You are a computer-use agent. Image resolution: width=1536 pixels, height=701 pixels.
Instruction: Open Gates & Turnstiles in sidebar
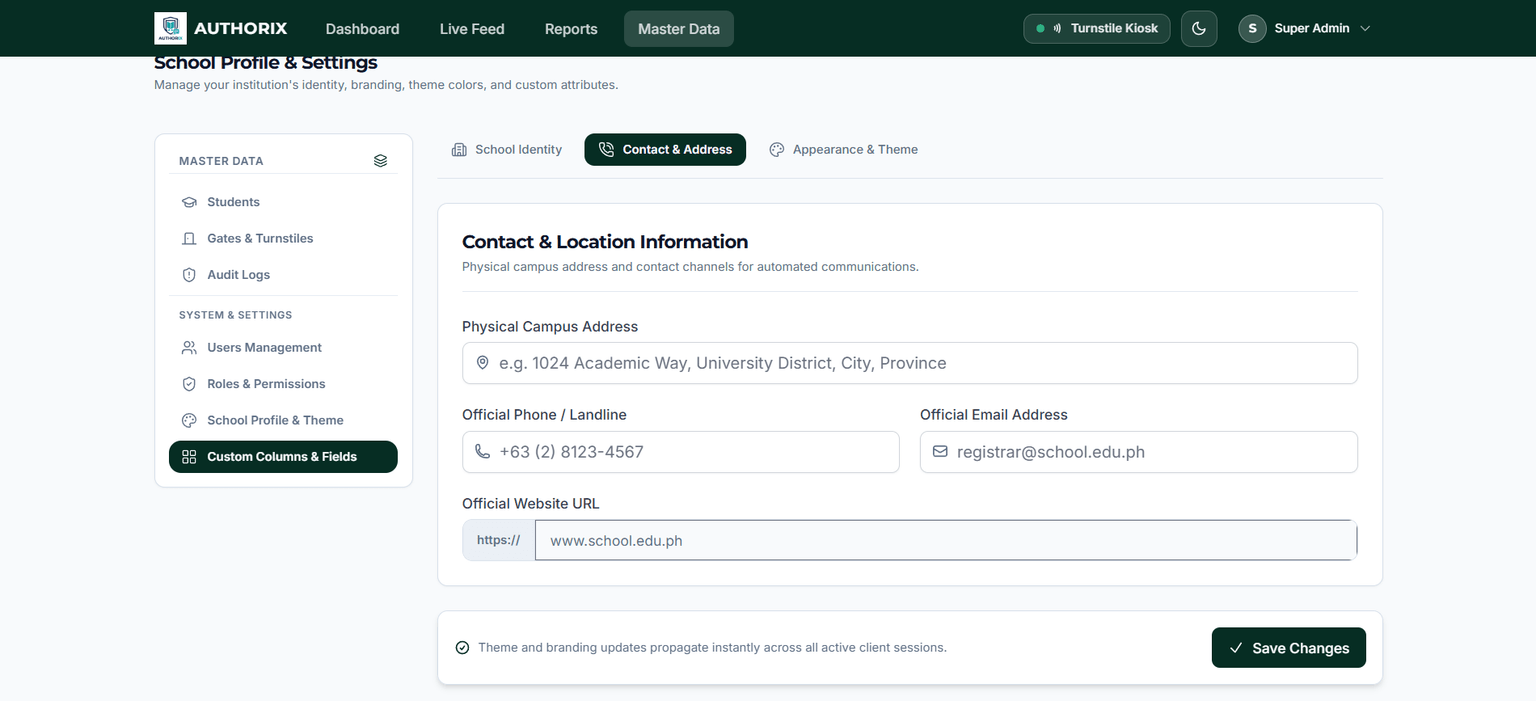[283, 238]
